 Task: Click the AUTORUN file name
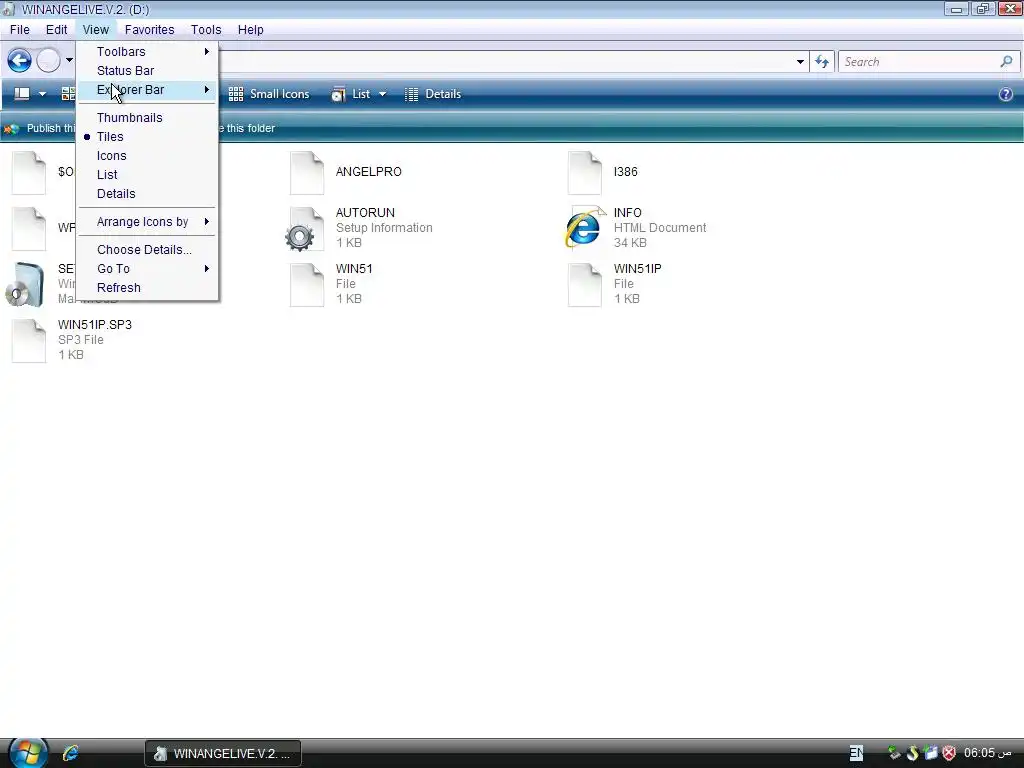pyautogui.click(x=365, y=213)
